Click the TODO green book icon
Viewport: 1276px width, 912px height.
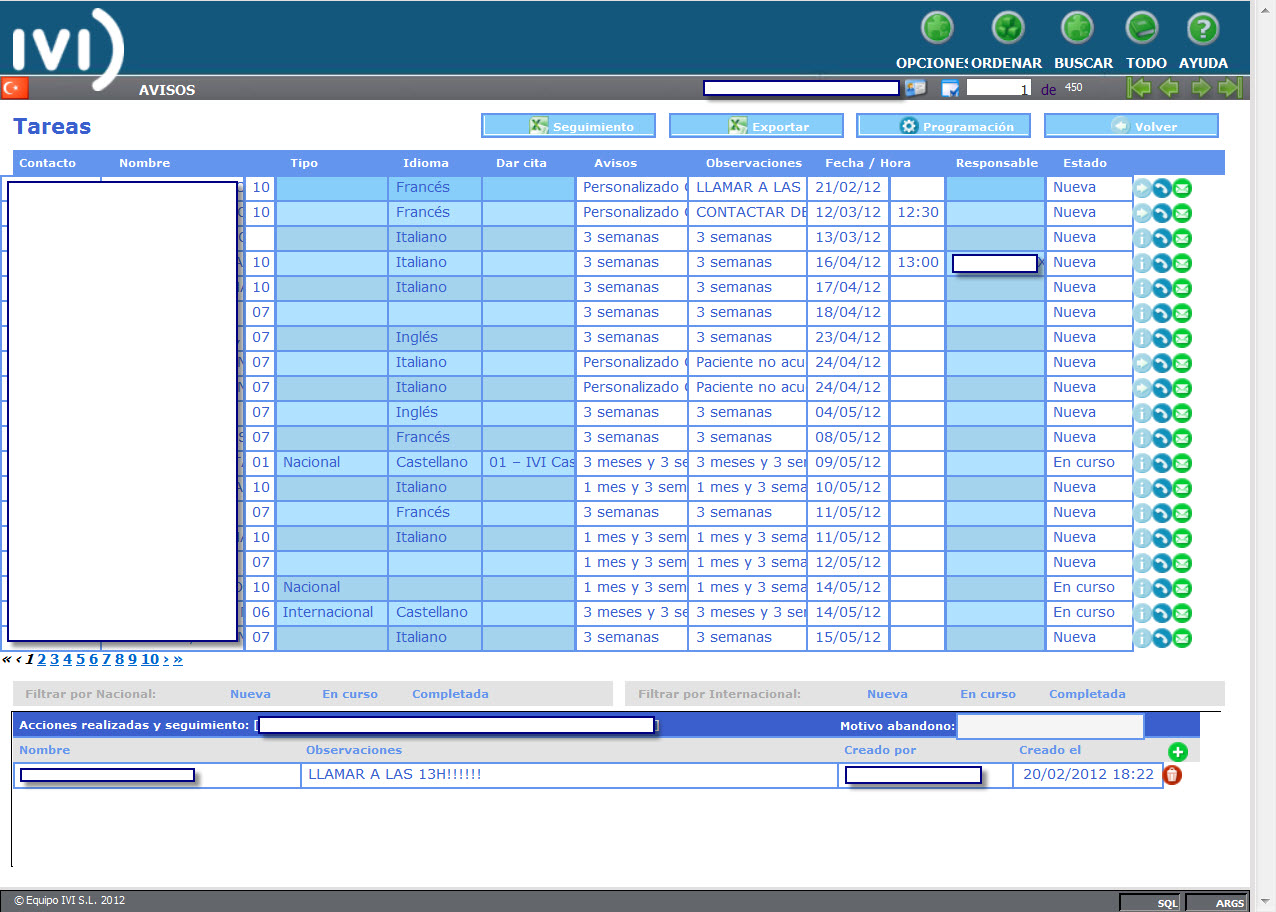click(1141, 28)
